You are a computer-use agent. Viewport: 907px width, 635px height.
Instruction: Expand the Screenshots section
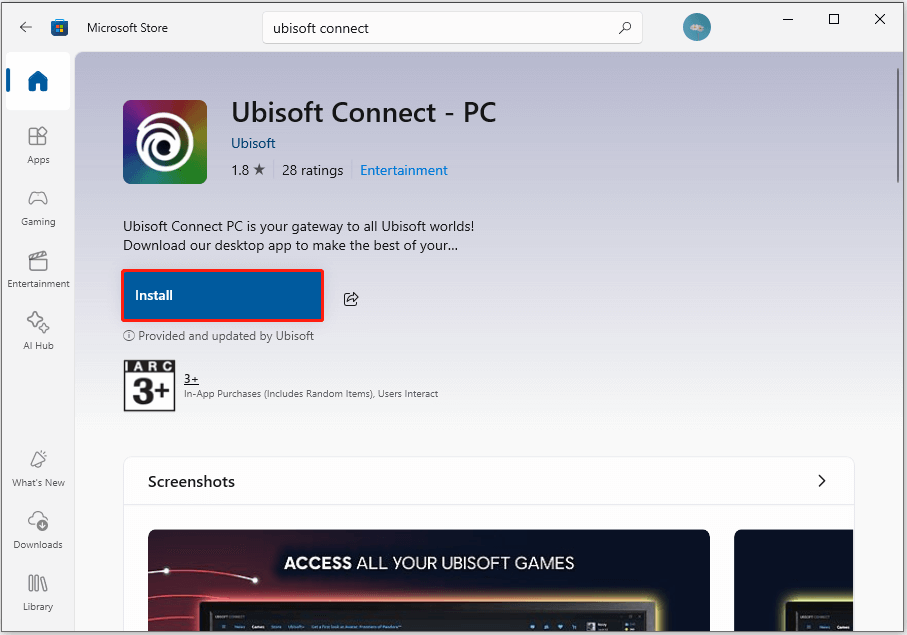(821, 481)
